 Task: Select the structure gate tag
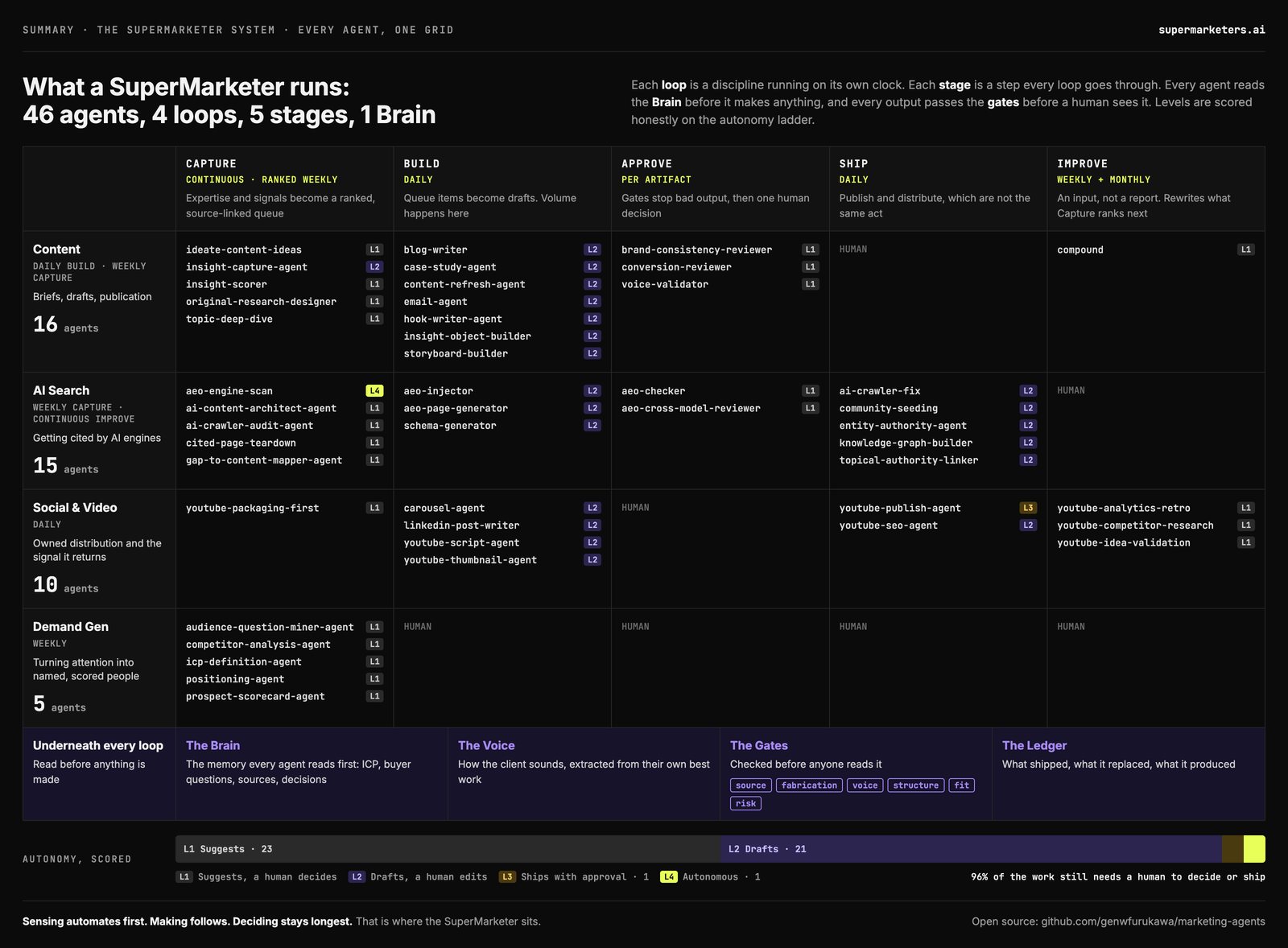coord(916,785)
